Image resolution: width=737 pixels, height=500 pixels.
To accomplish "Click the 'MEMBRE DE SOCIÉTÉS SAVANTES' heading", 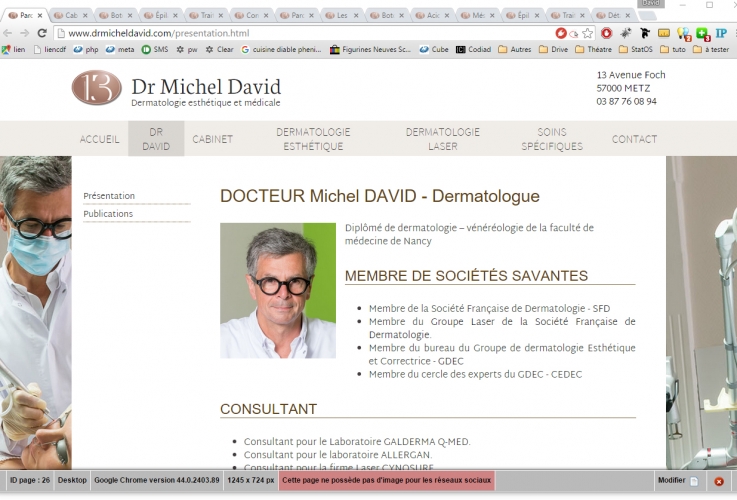I will pyautogui.click(x=466, y=276).
